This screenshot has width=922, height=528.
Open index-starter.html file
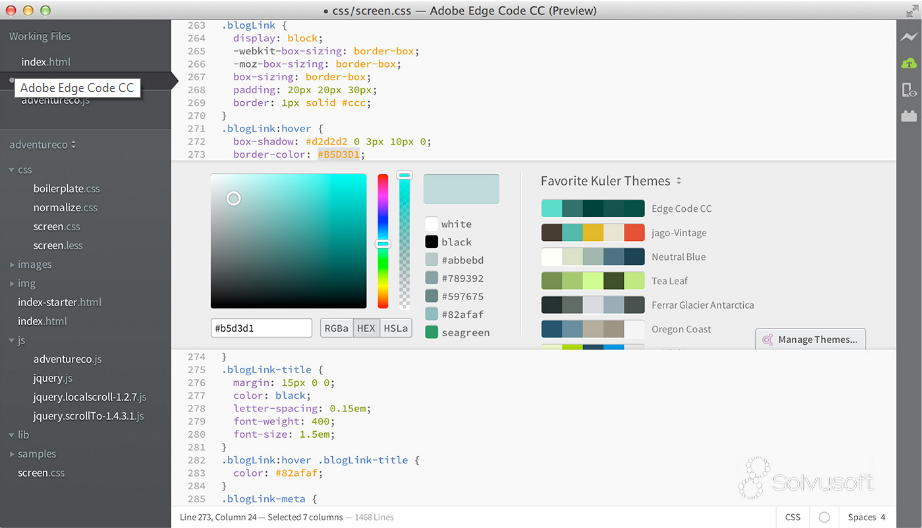[59, 302]
